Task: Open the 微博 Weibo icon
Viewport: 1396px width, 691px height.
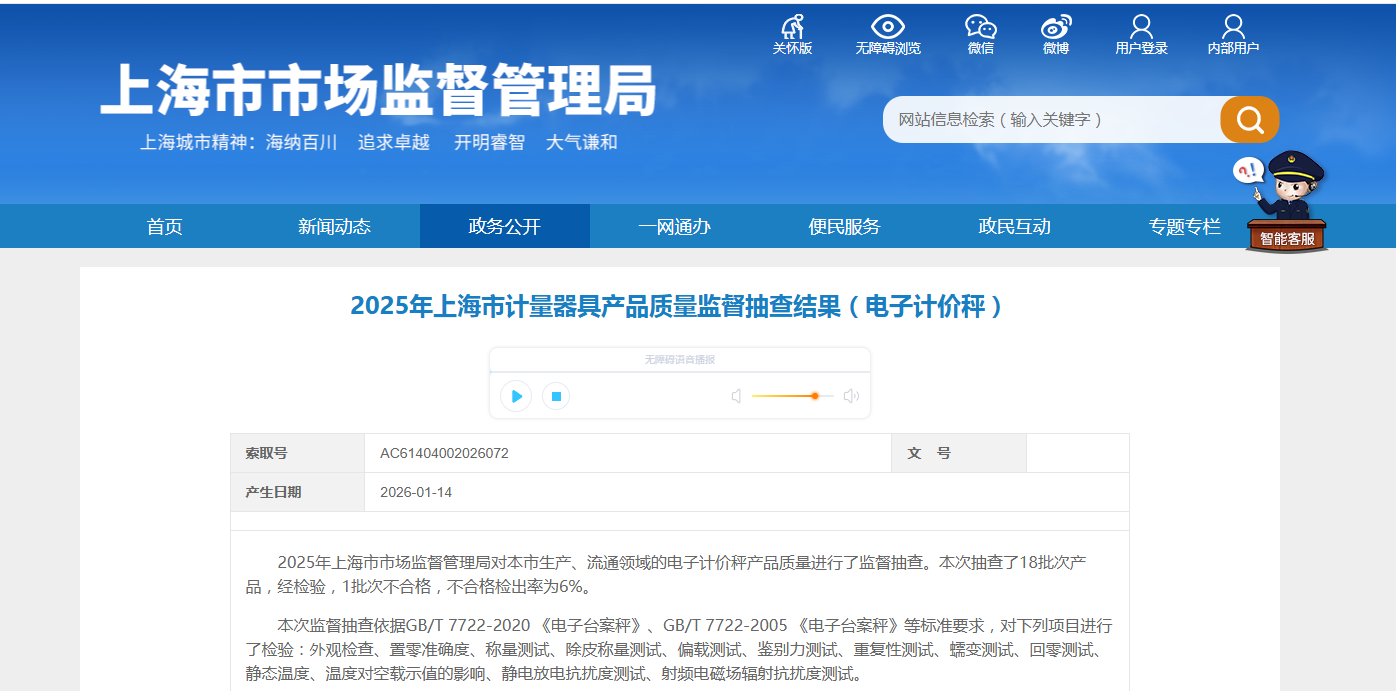Action: (x=1055, y=34)
